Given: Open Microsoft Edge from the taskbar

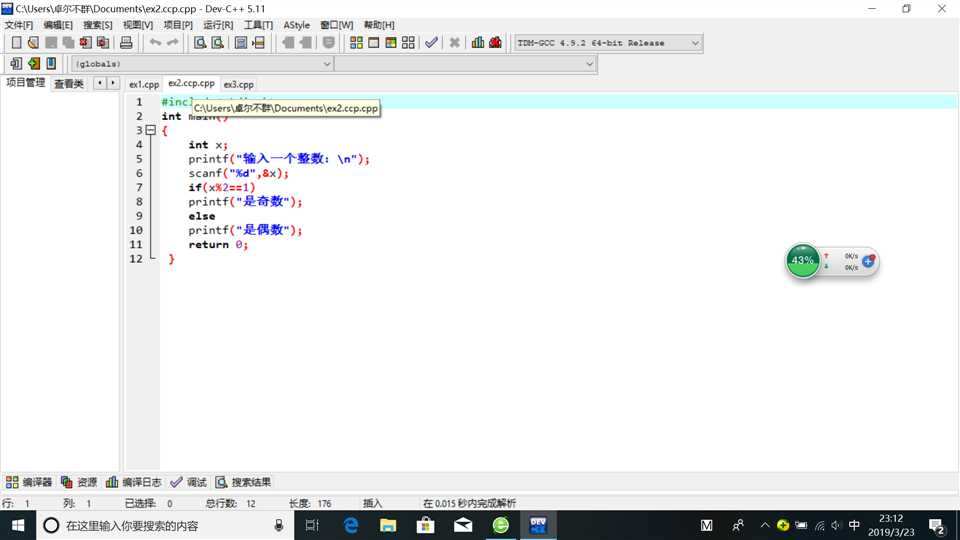Looking at the screenshot, I should 351,525.
